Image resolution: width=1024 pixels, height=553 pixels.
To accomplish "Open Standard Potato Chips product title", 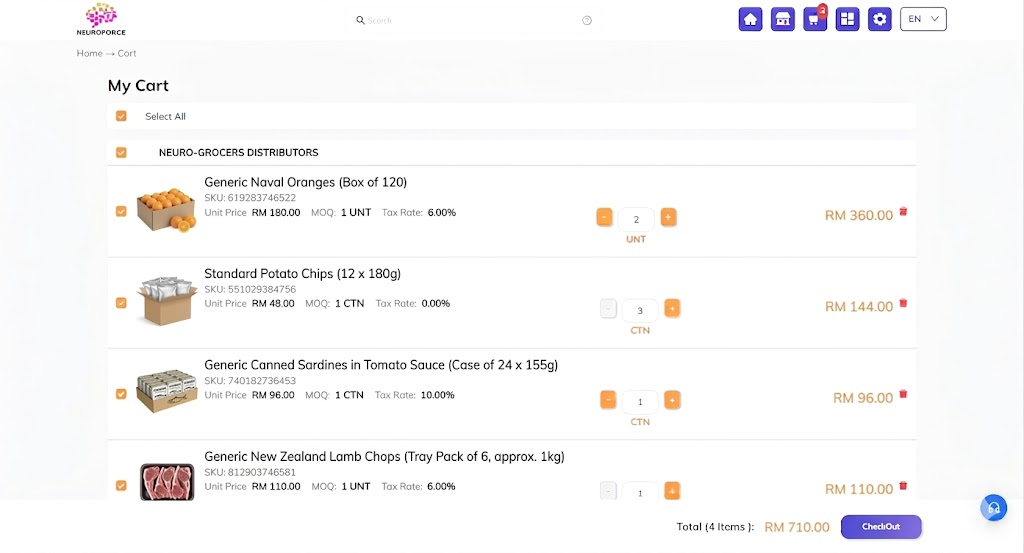I will [302, 274].
